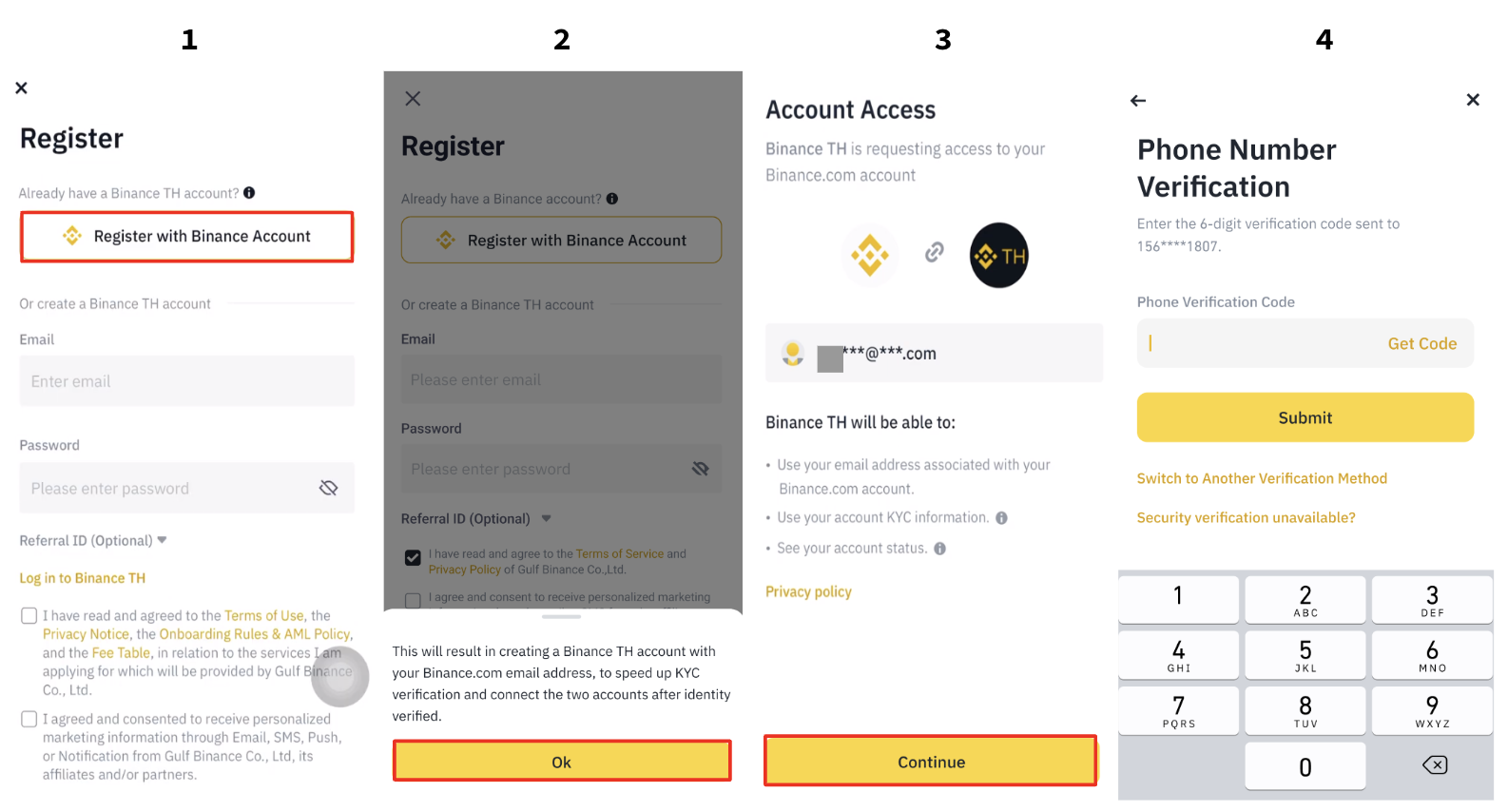The width and height of the screenshot is (1508, 812).
Task: Click the info icon beside 'Already have a Binance TH account?'
Action: click(x=249, y=193)
